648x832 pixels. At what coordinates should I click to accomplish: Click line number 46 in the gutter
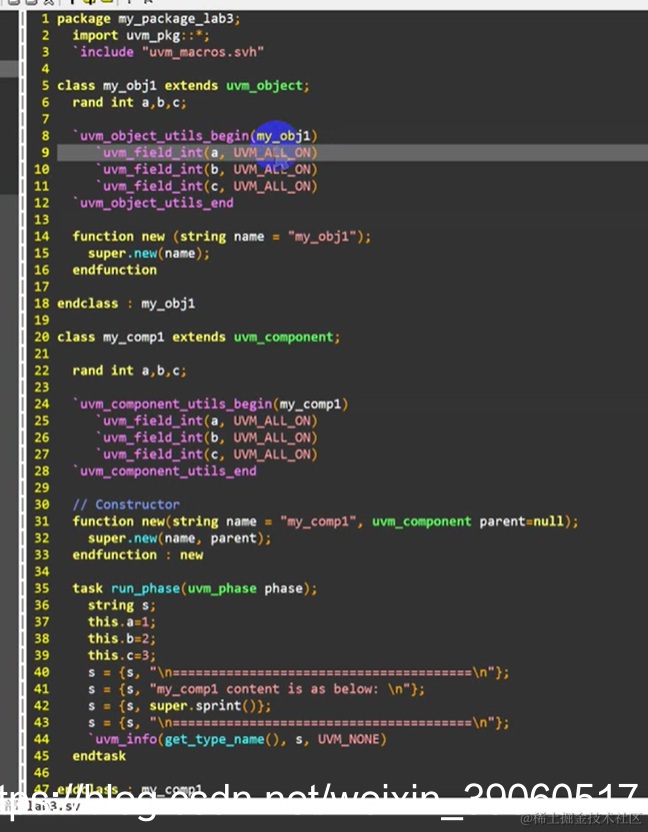pos(41,773)
